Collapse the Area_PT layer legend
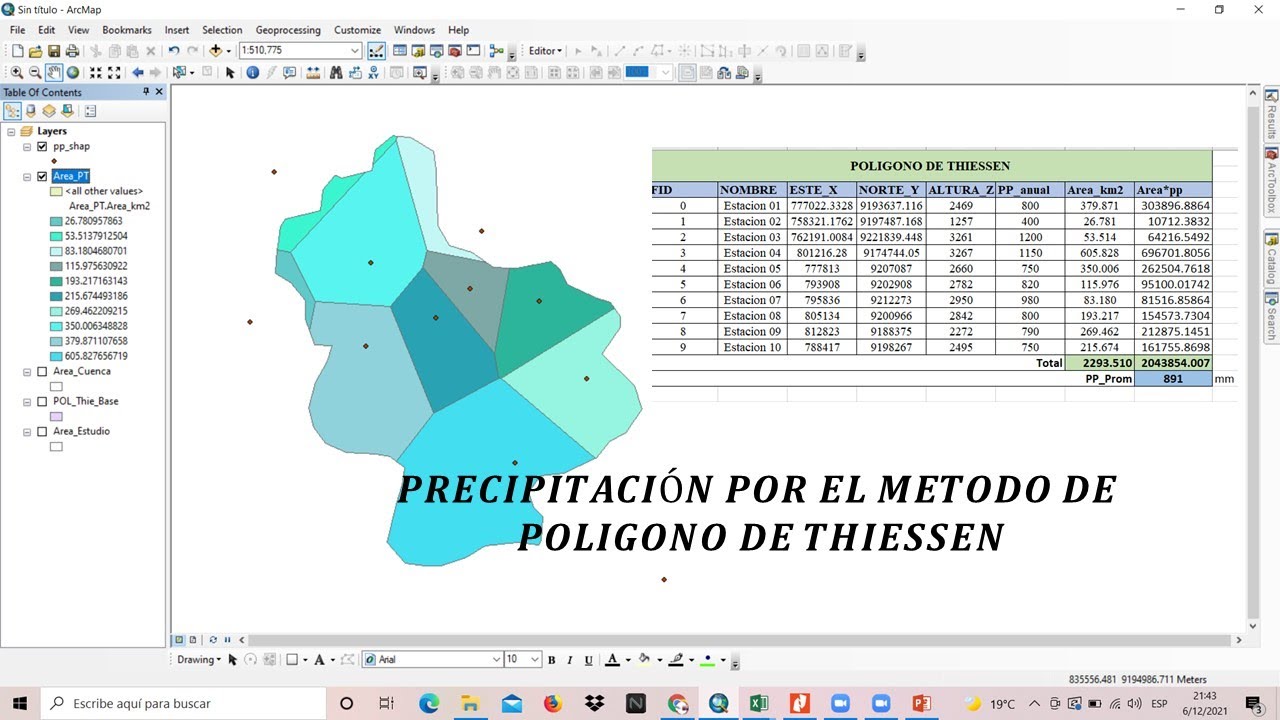The image size is (1280, 720). coord(28,176)
